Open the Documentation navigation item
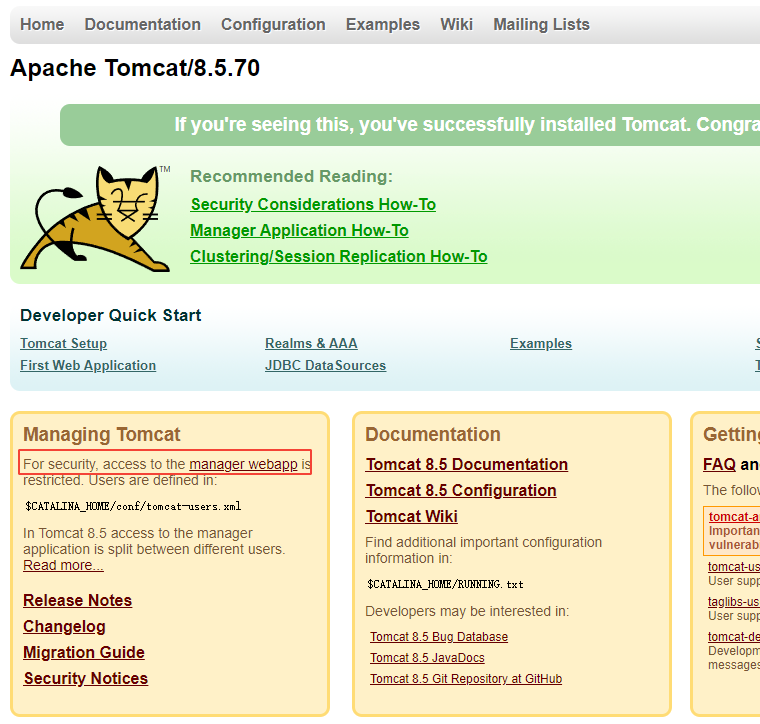The width and height of the screenshot is (760, 724). 142,24
